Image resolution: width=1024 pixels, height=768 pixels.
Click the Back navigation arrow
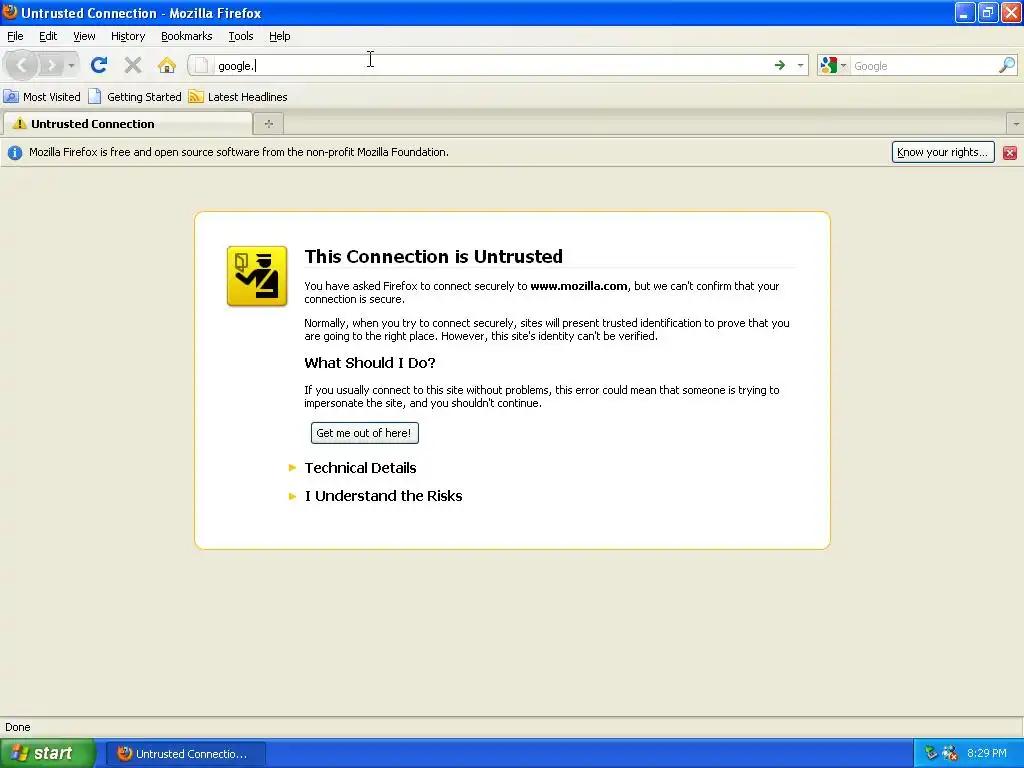click(x=22, y=65)
